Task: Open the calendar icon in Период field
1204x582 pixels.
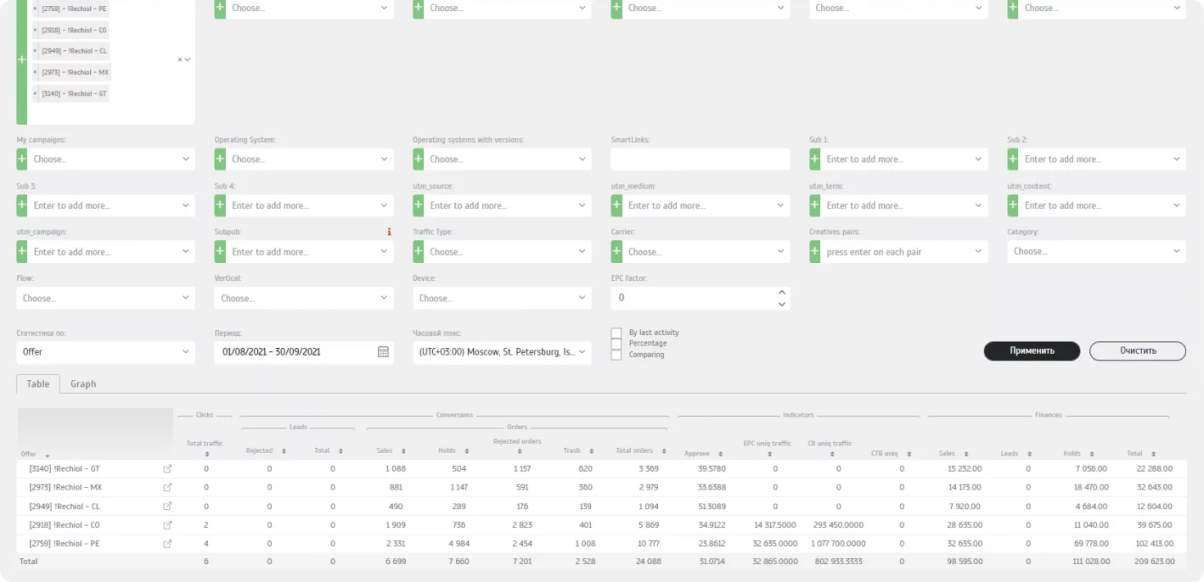Action: (x=383, y=352)
